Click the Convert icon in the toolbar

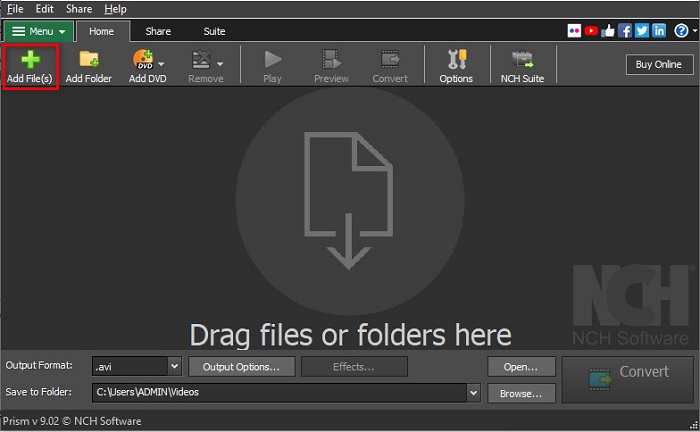pyautogui.click(x=390, y=59)
